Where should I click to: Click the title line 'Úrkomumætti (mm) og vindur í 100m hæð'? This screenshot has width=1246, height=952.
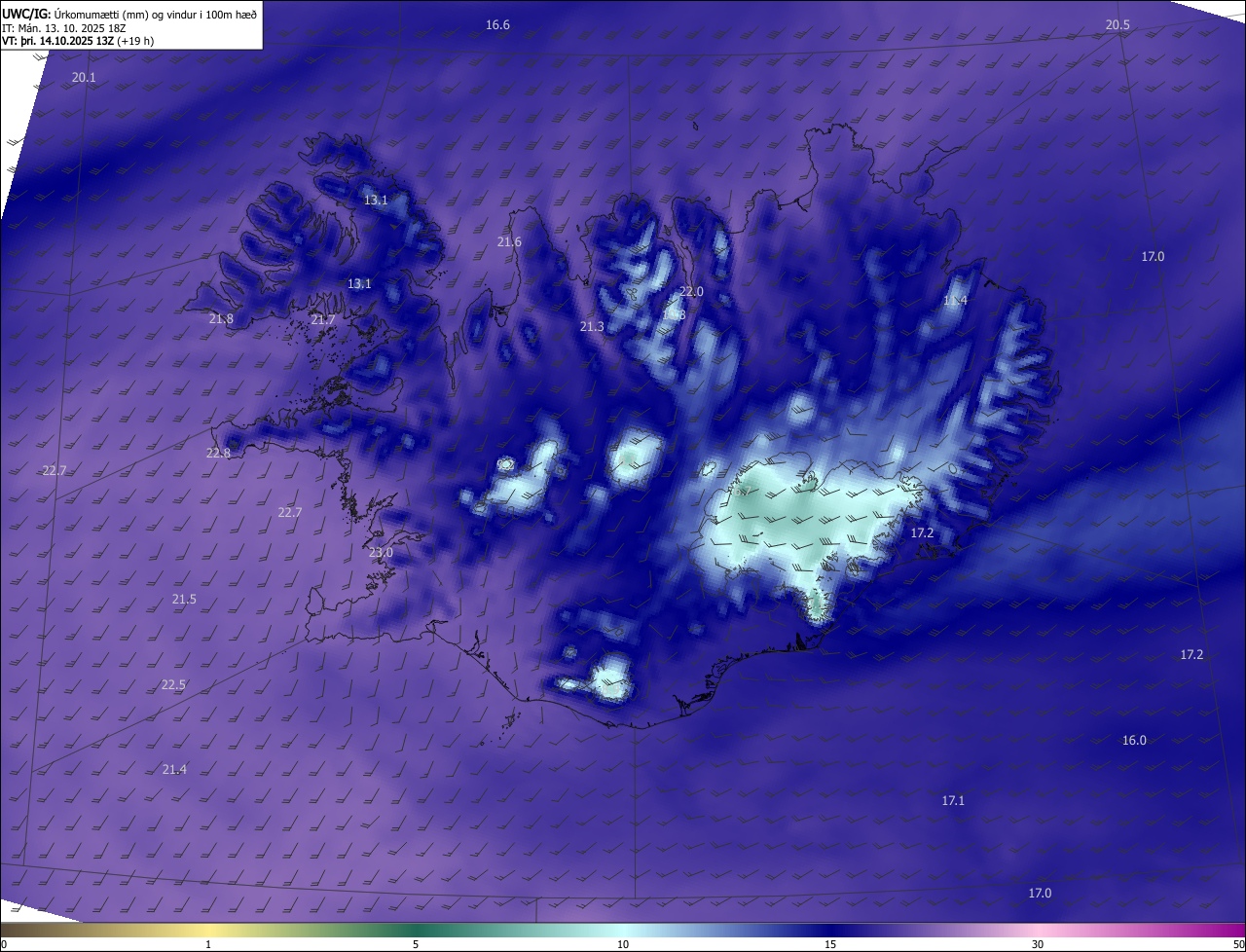click(155, 13)
